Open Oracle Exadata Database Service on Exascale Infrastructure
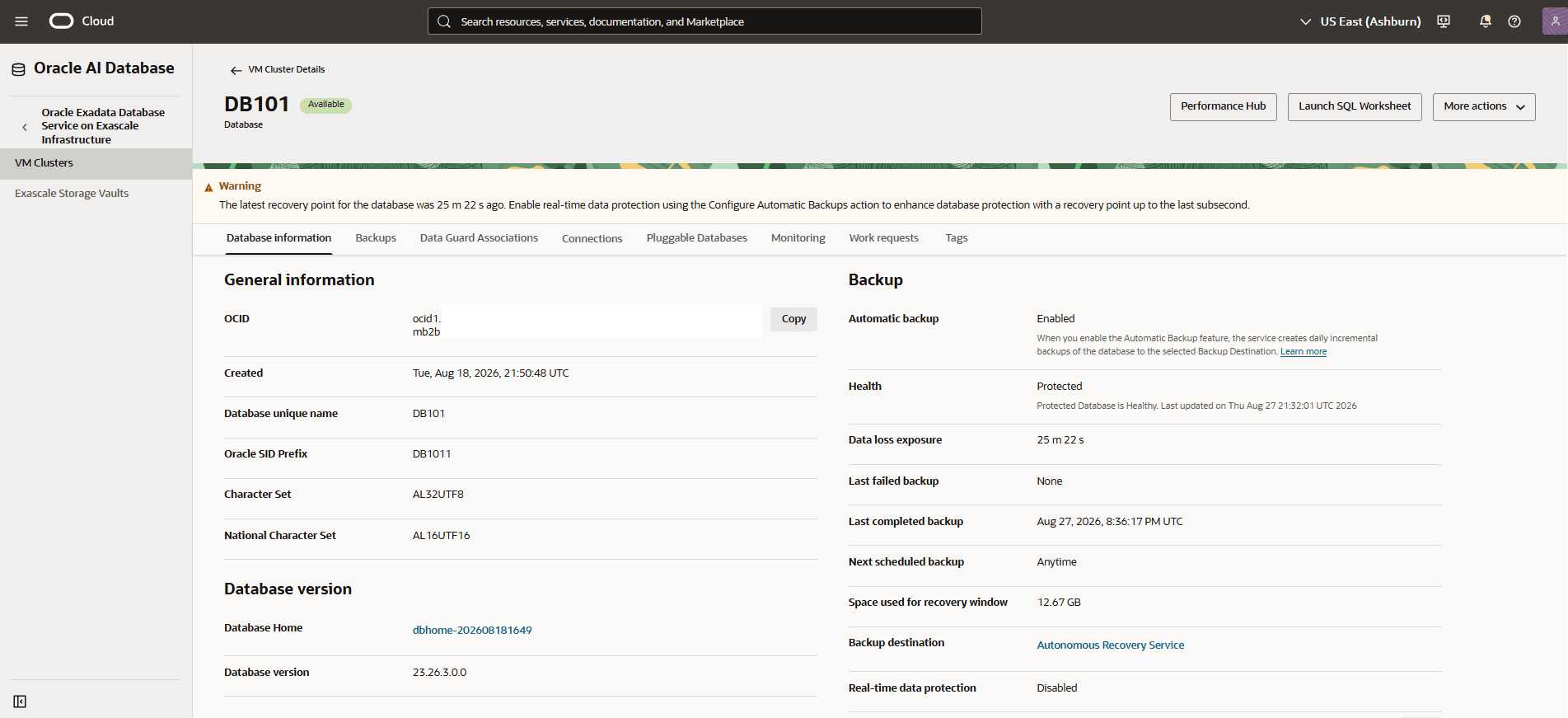1568x718 pixels. click(x=103, y=126)
